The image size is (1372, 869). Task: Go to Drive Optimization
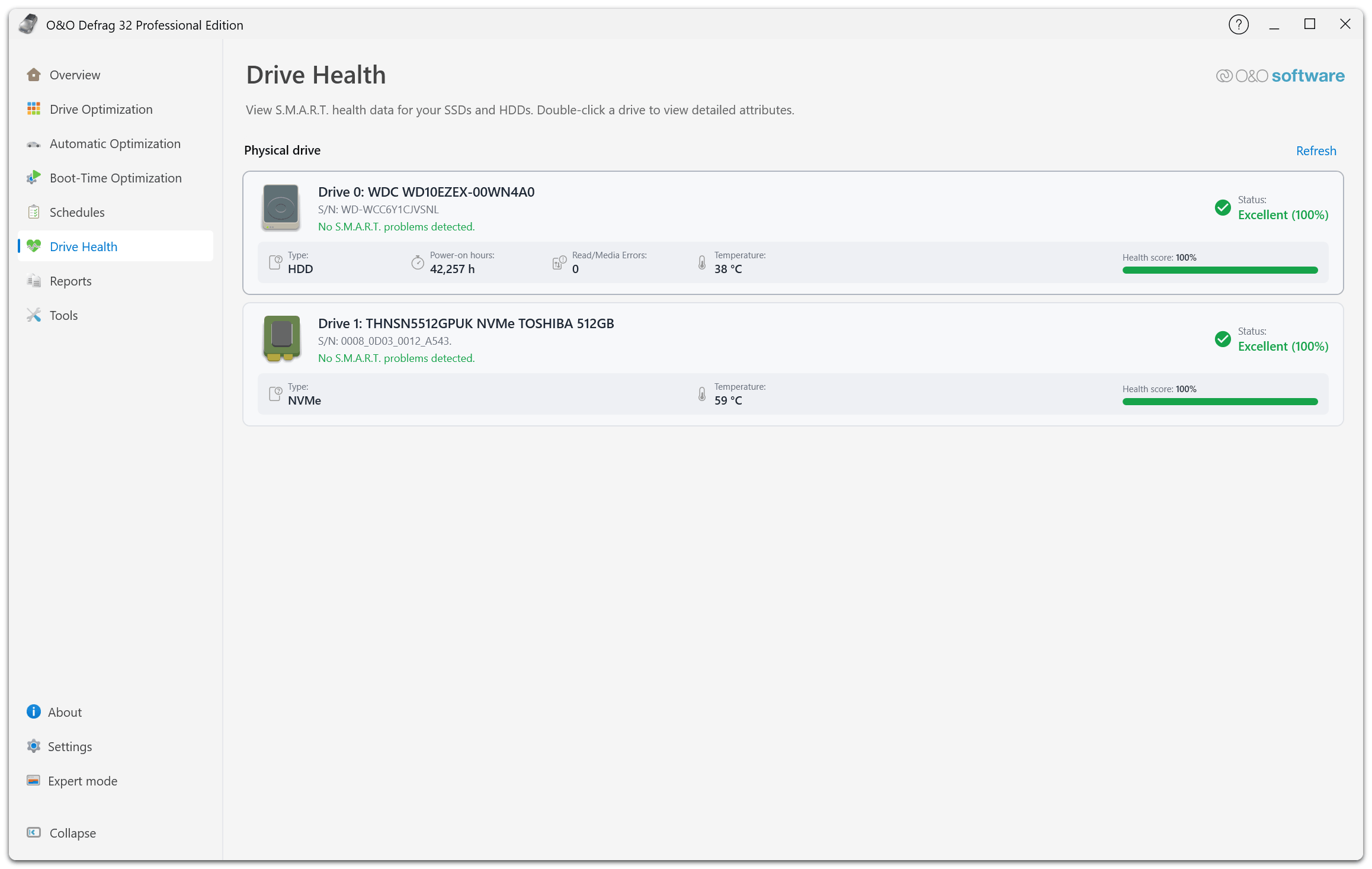tap(116, 109)
